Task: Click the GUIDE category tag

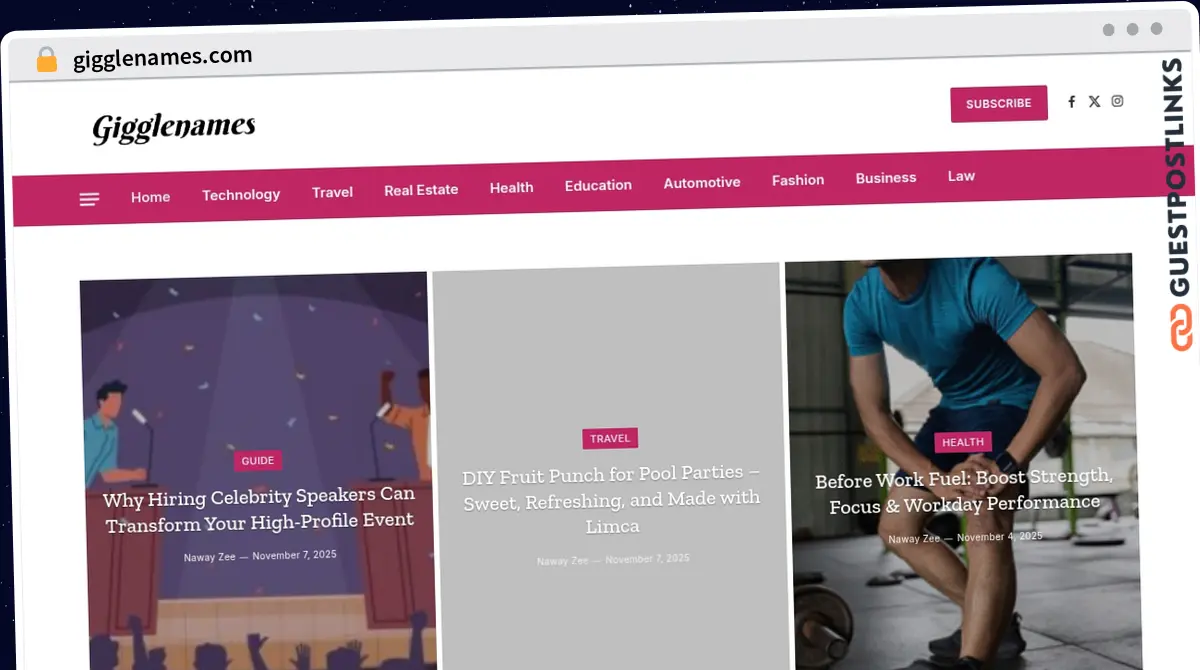Action: point(258,461)
